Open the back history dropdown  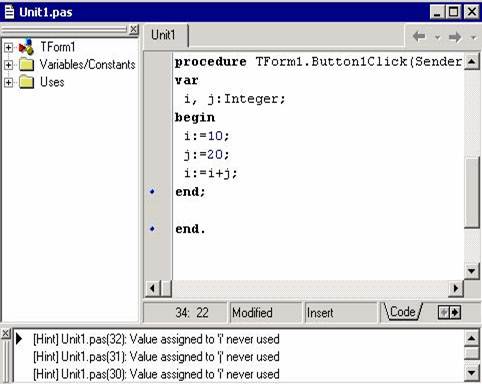coord(437,37)
